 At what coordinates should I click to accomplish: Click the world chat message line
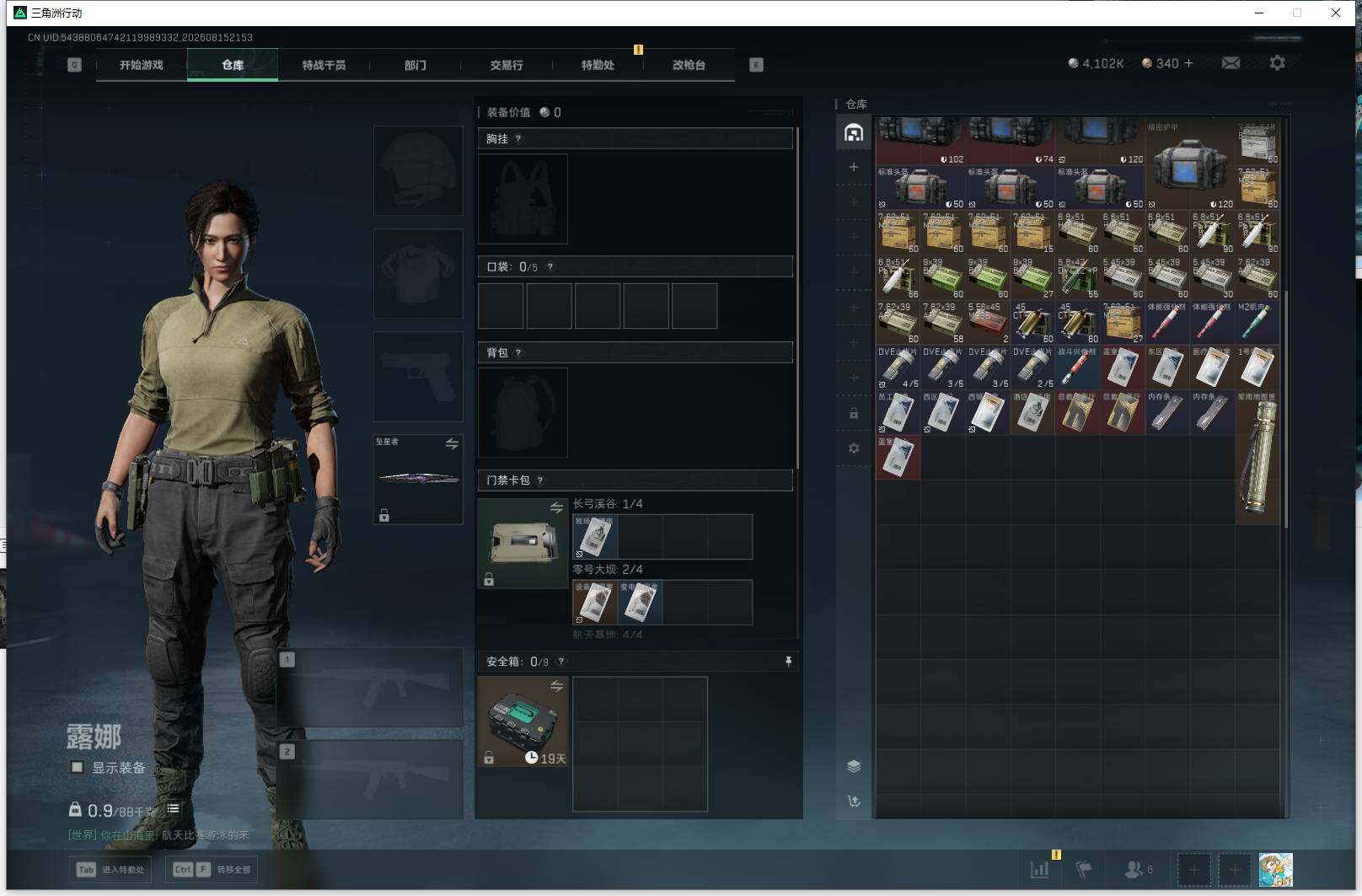[158, 834]
